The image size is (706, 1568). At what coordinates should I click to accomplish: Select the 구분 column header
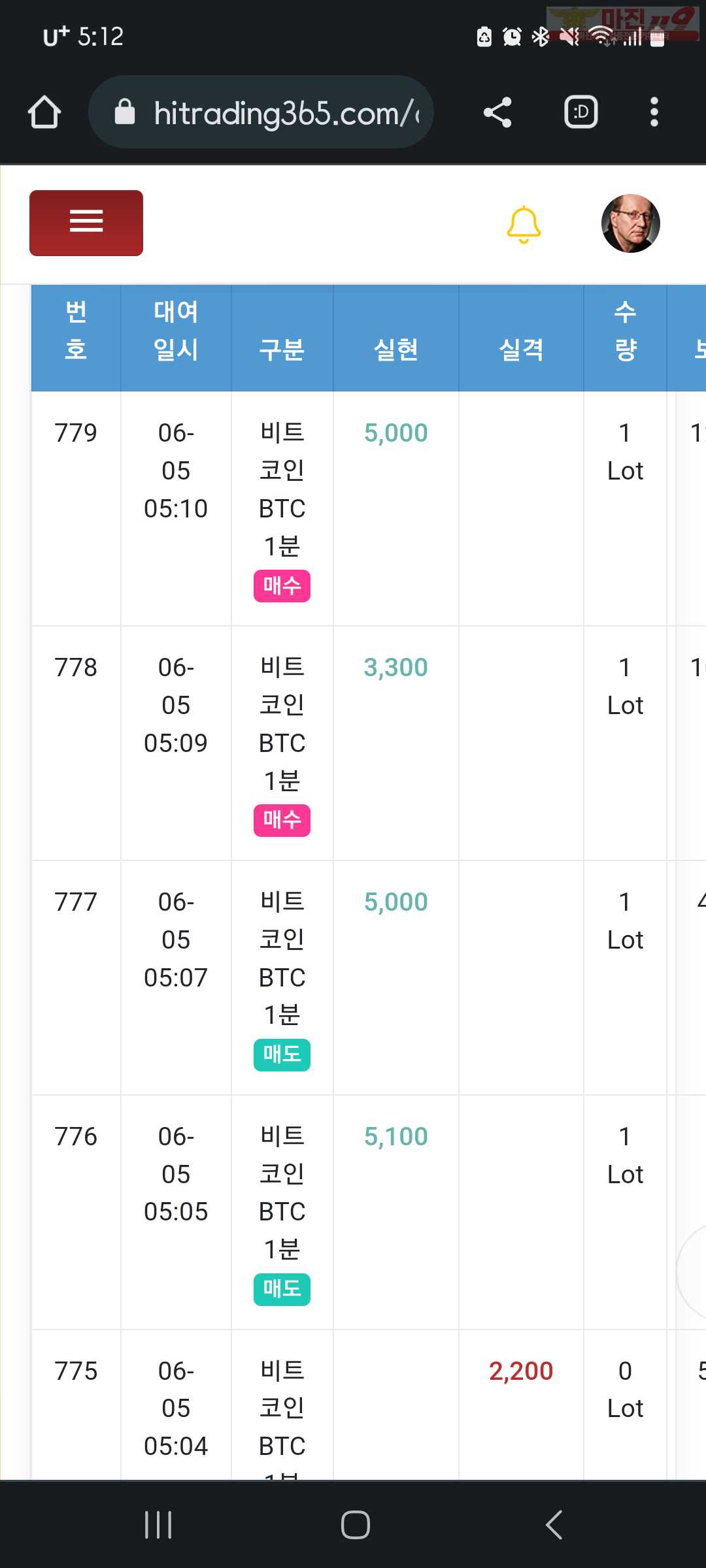[x=282, y=350]
